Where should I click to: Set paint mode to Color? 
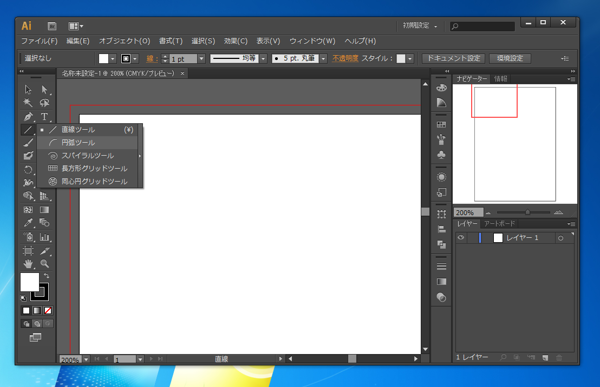[x=26, y=310]
